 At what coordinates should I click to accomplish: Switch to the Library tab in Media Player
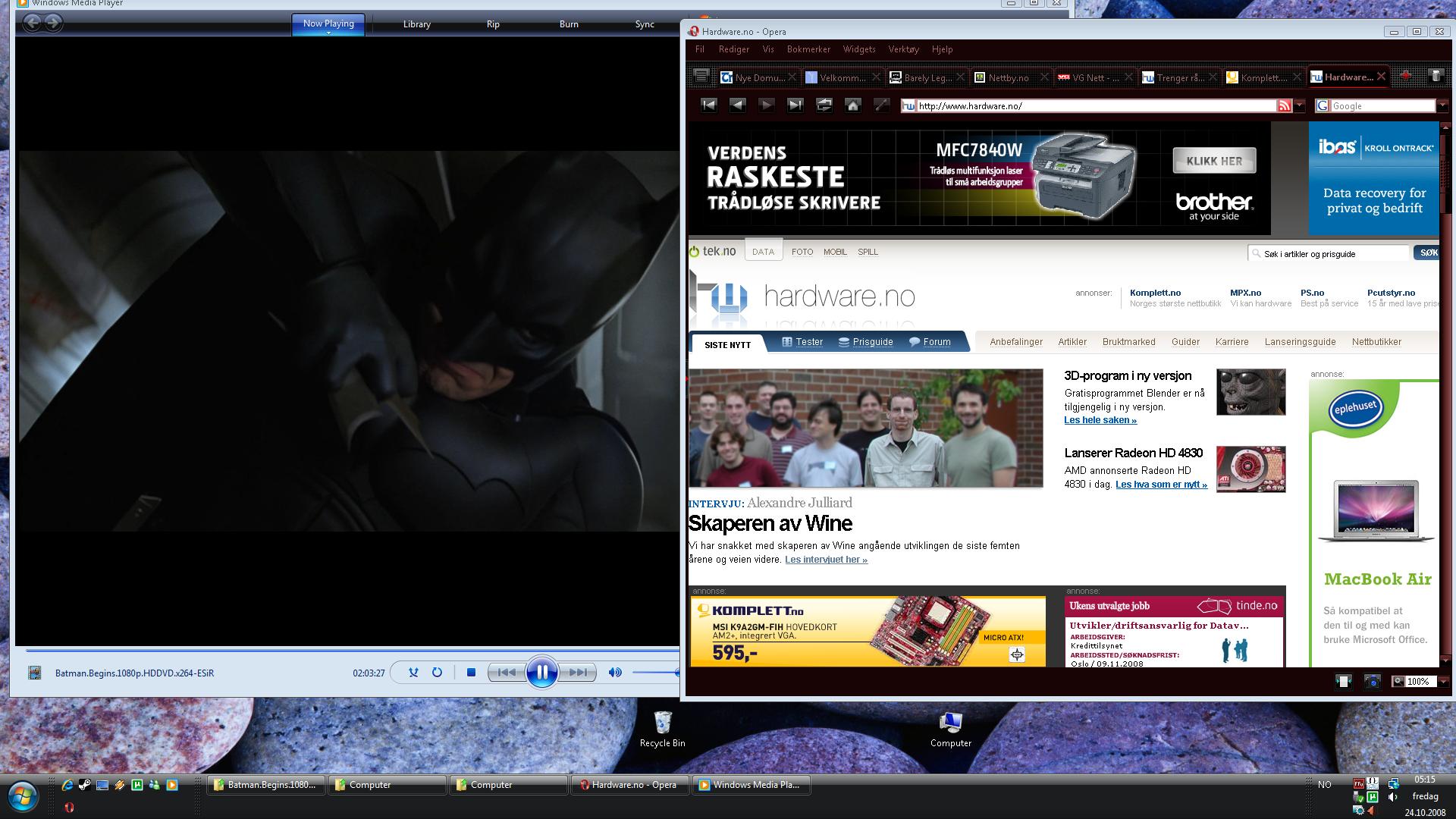pyautogui.click(x=416, y=24)
